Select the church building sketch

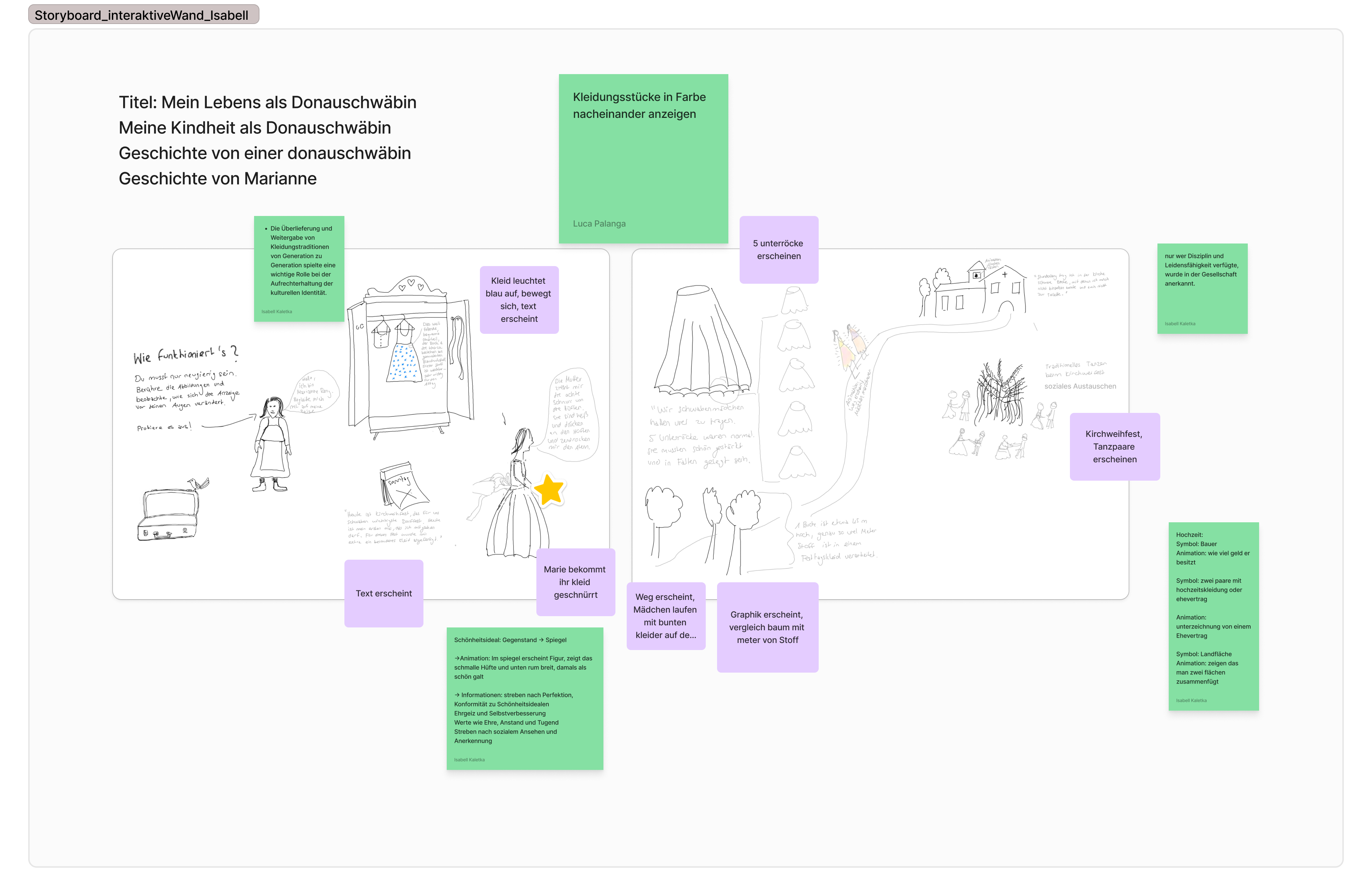coord(973,288)
